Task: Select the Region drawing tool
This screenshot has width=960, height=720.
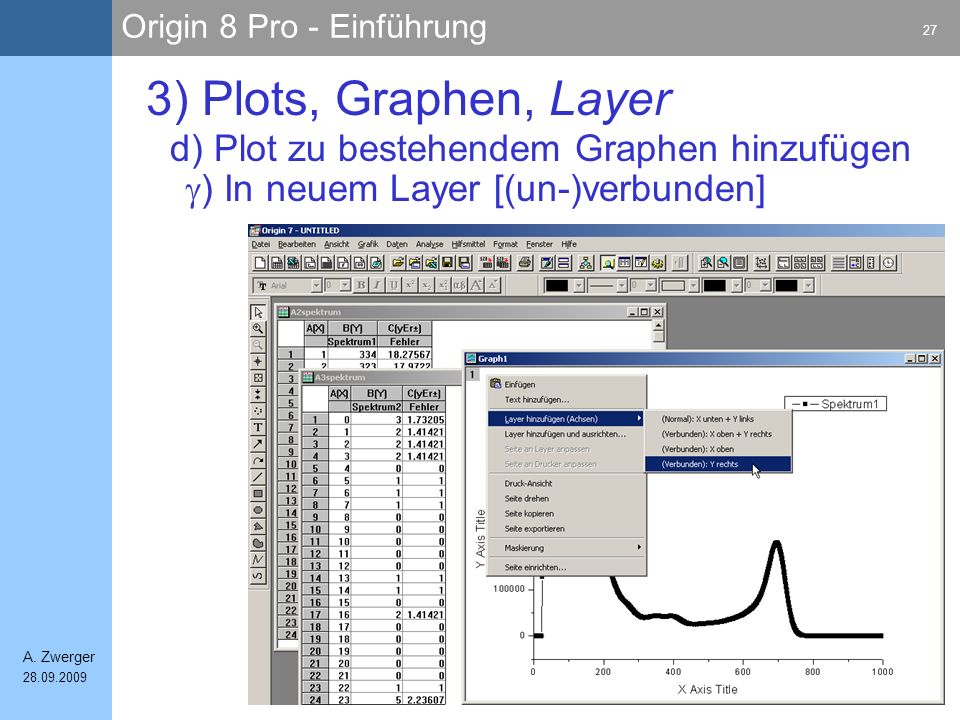Action: pyautogui.click(x=258, y=543)
